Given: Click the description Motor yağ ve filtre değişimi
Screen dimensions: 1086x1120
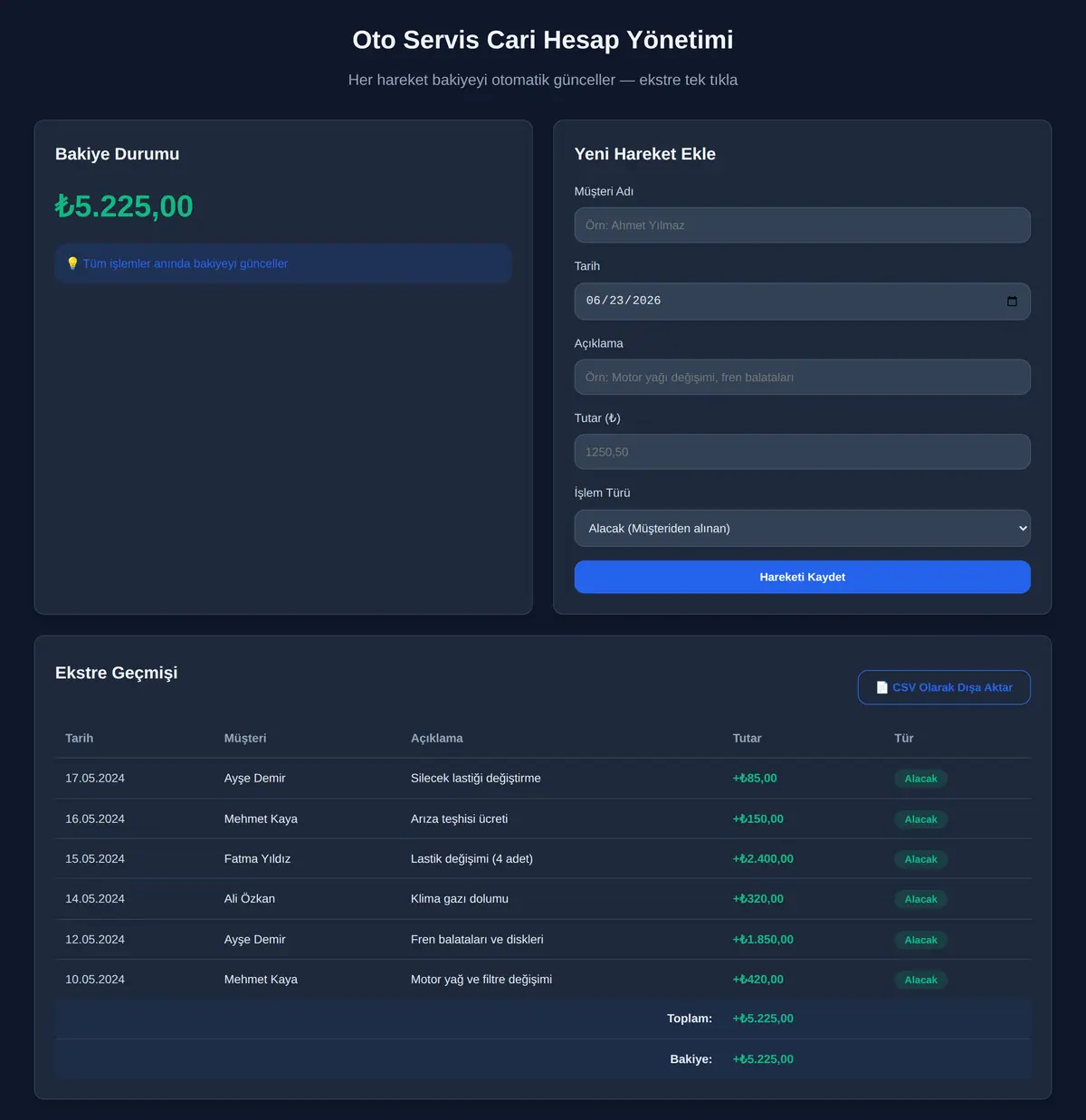Looking at the screenshot, I should (481, 979).
